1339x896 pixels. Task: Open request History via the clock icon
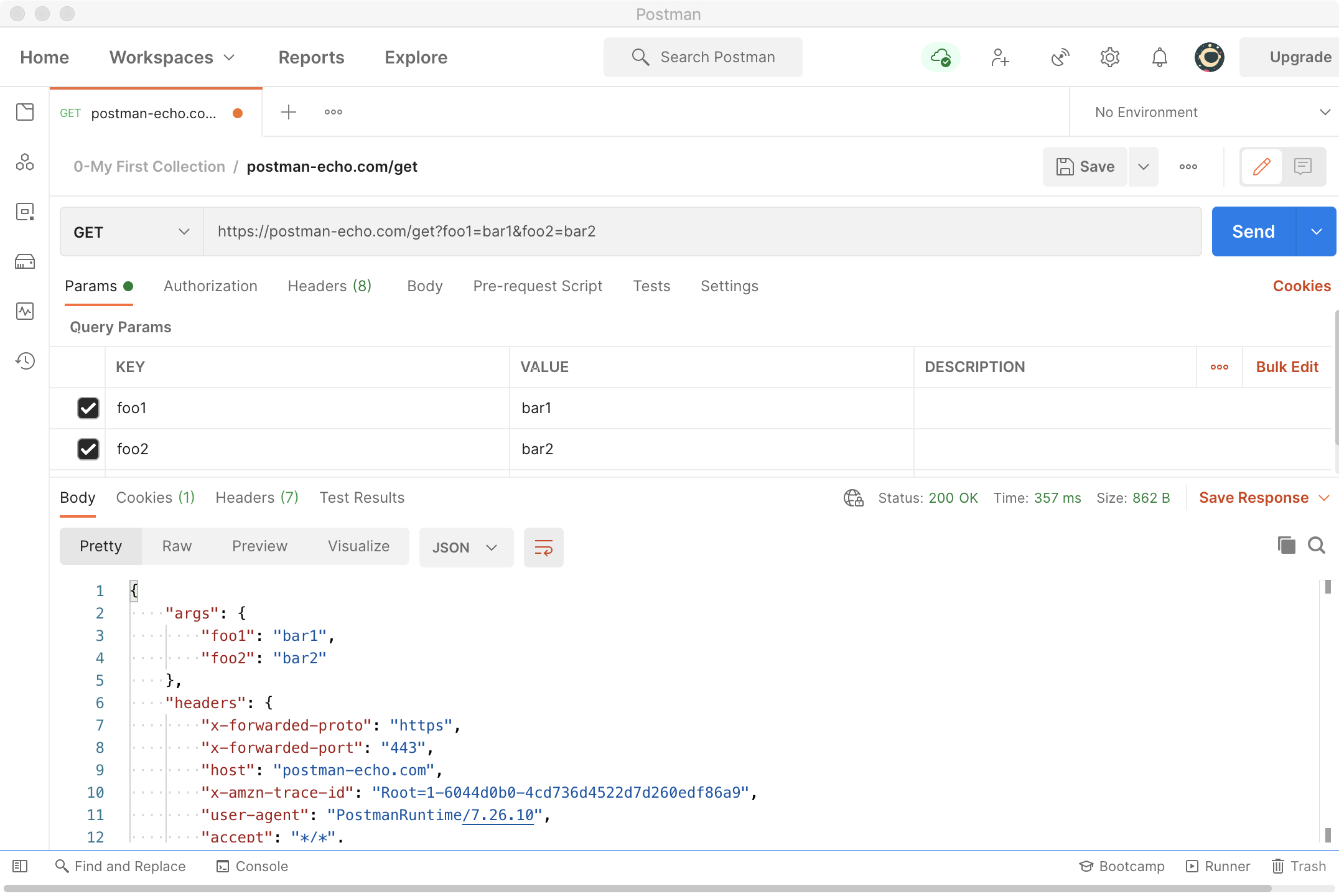[25, 361]
